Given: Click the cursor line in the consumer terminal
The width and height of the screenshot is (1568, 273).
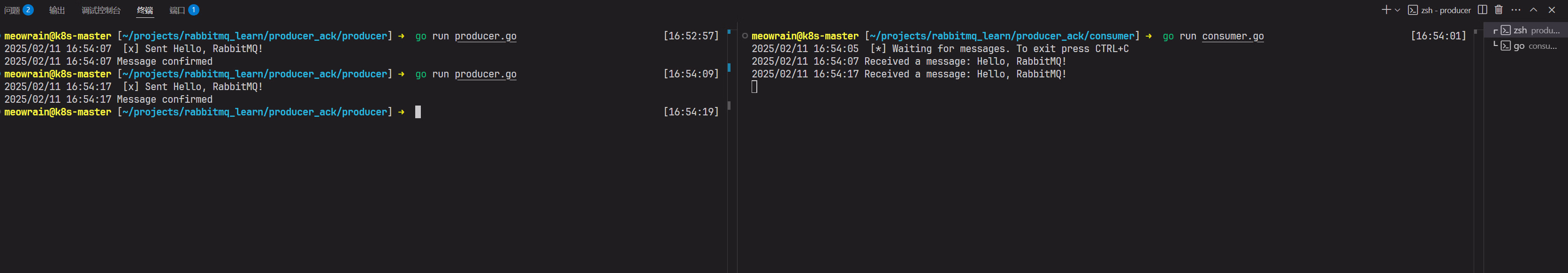Looking at the screenshot, I should (754, 87).
